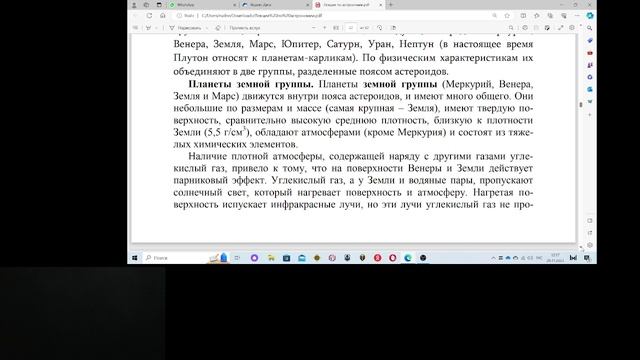Image resolution: width=640 pixels, height=360 pixels.
Task: Fit PDF page to width
Action: (x=336, y=28)
